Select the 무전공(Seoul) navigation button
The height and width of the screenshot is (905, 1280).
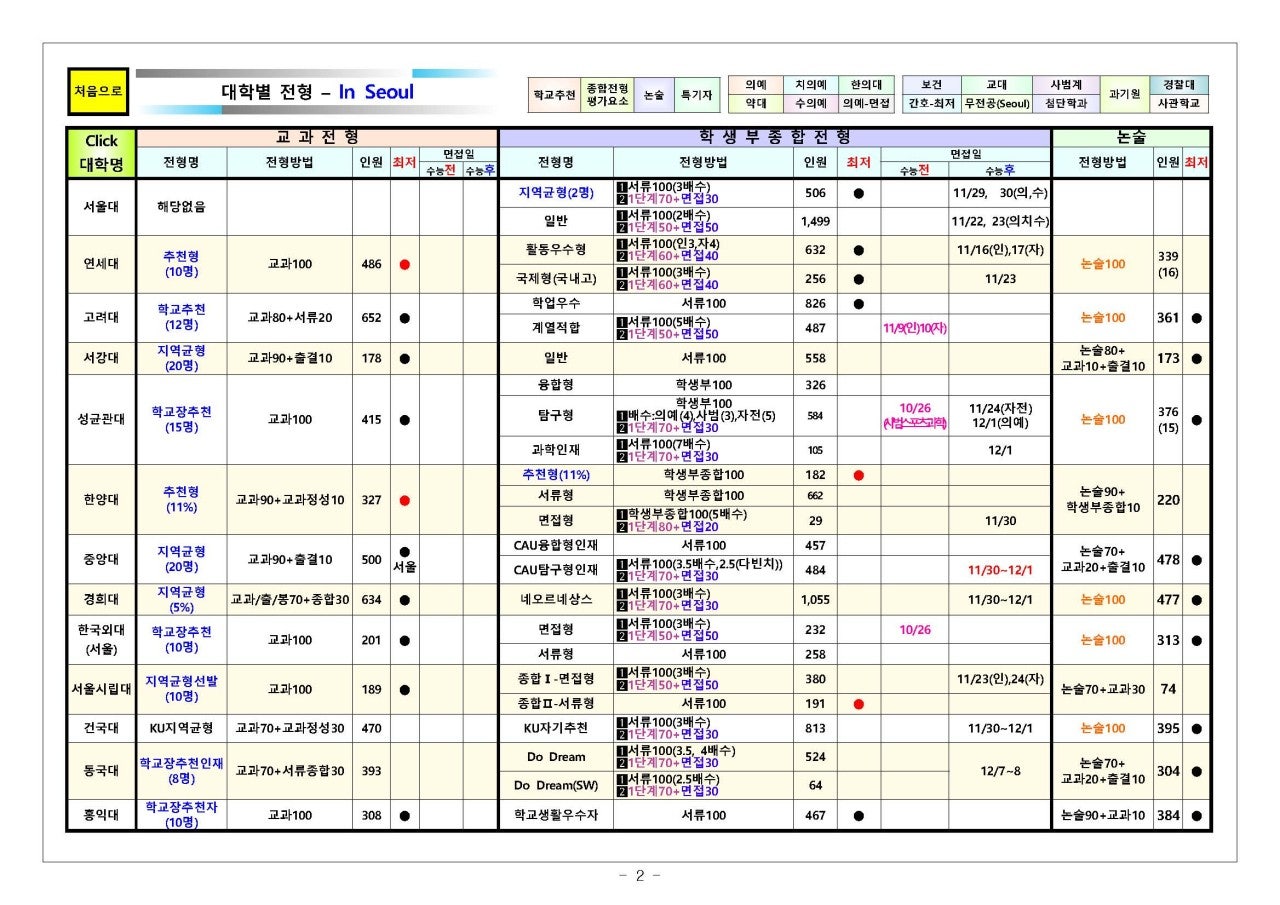pos(997,104)
